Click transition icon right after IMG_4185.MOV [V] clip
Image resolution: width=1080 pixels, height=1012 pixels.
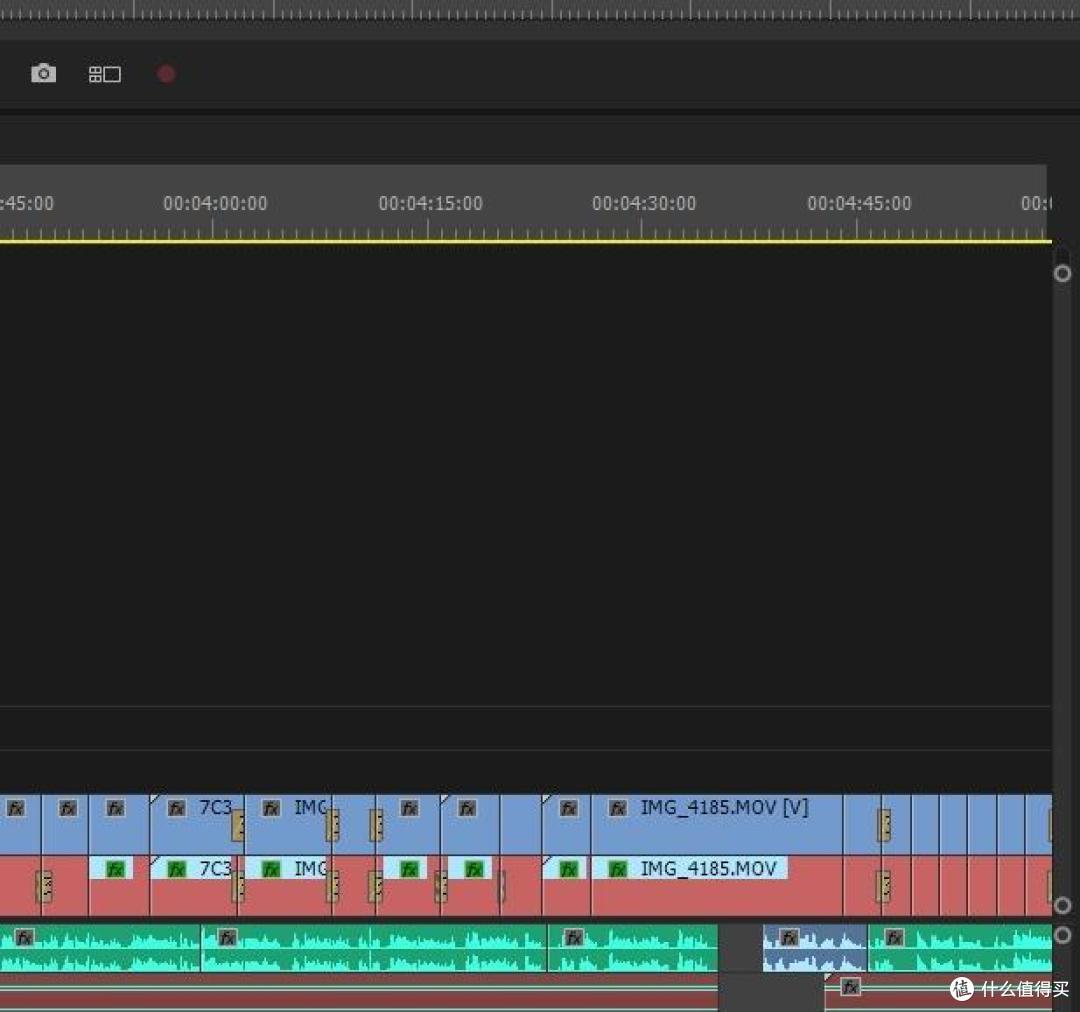coord(884,825)
